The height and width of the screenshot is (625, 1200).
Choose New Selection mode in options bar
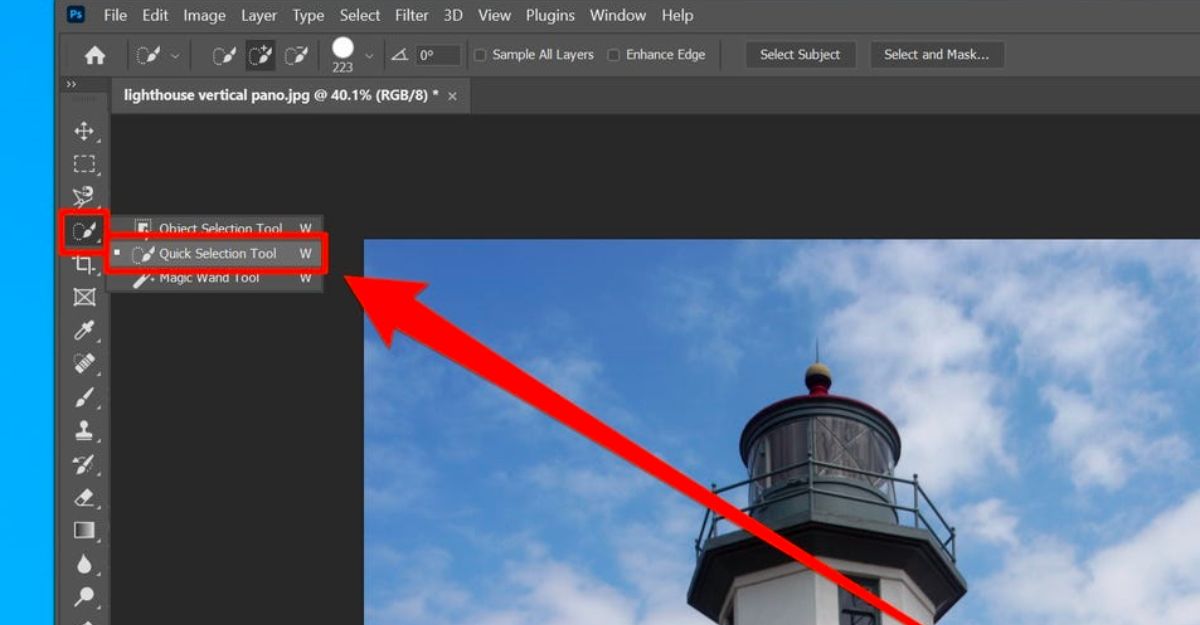point(224,56)
